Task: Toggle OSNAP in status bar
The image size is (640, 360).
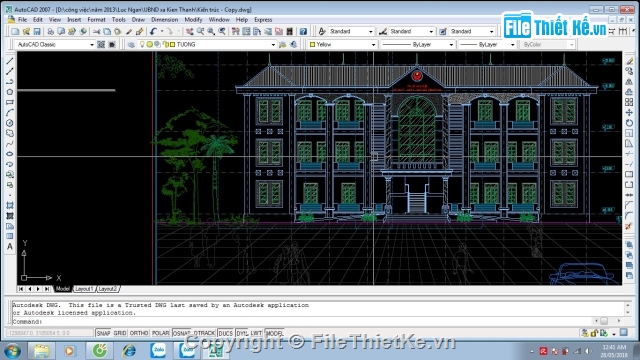Action: click(182, 333)
